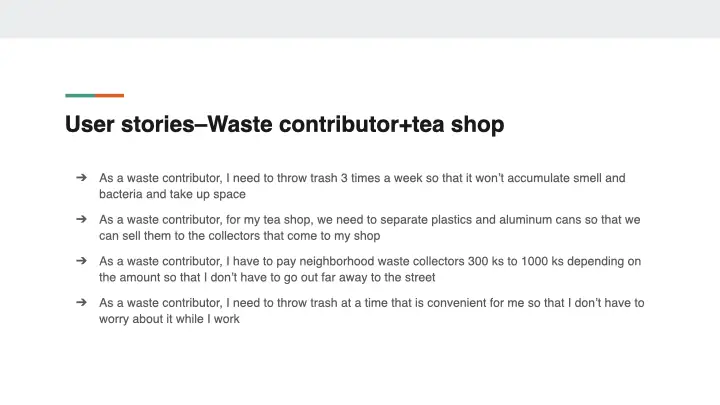Click the arrow bullet beside the tea shop story

[x=80, y=219]
